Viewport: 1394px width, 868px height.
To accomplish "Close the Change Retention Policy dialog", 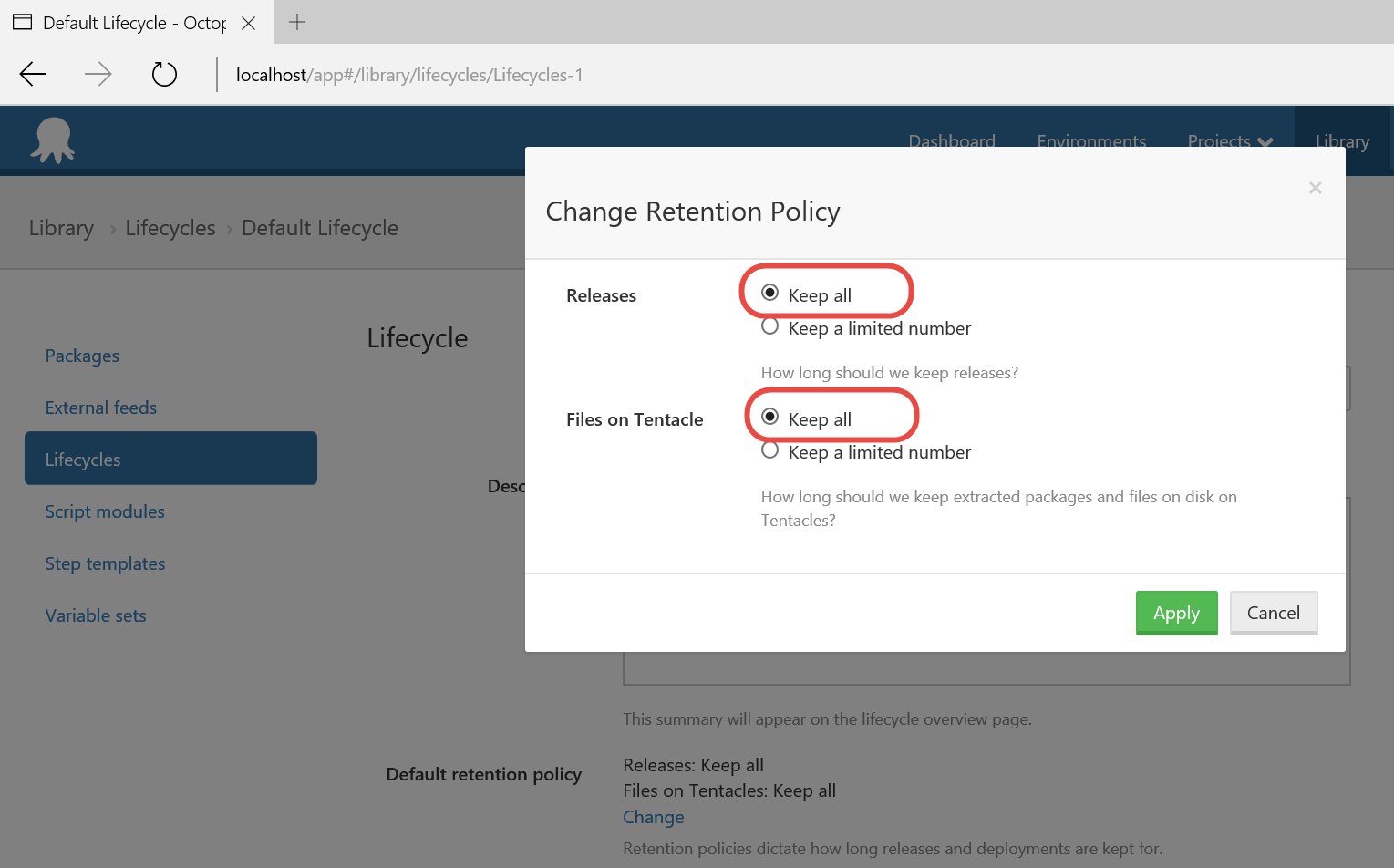I will click(x=1315, y=188).
